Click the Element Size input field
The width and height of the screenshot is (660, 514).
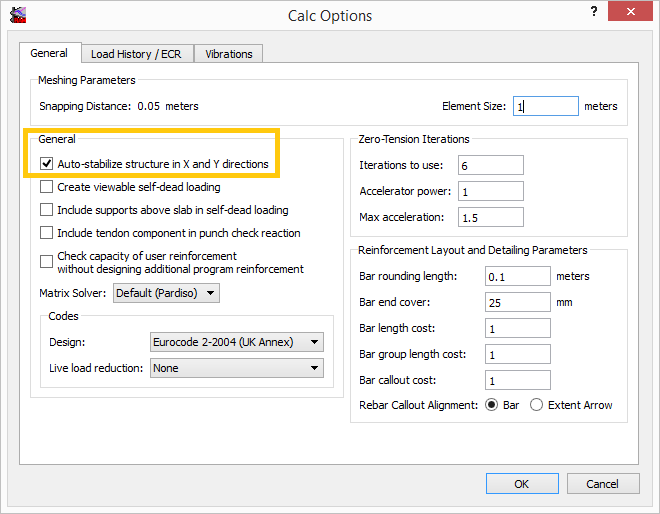tap(546, 106)
